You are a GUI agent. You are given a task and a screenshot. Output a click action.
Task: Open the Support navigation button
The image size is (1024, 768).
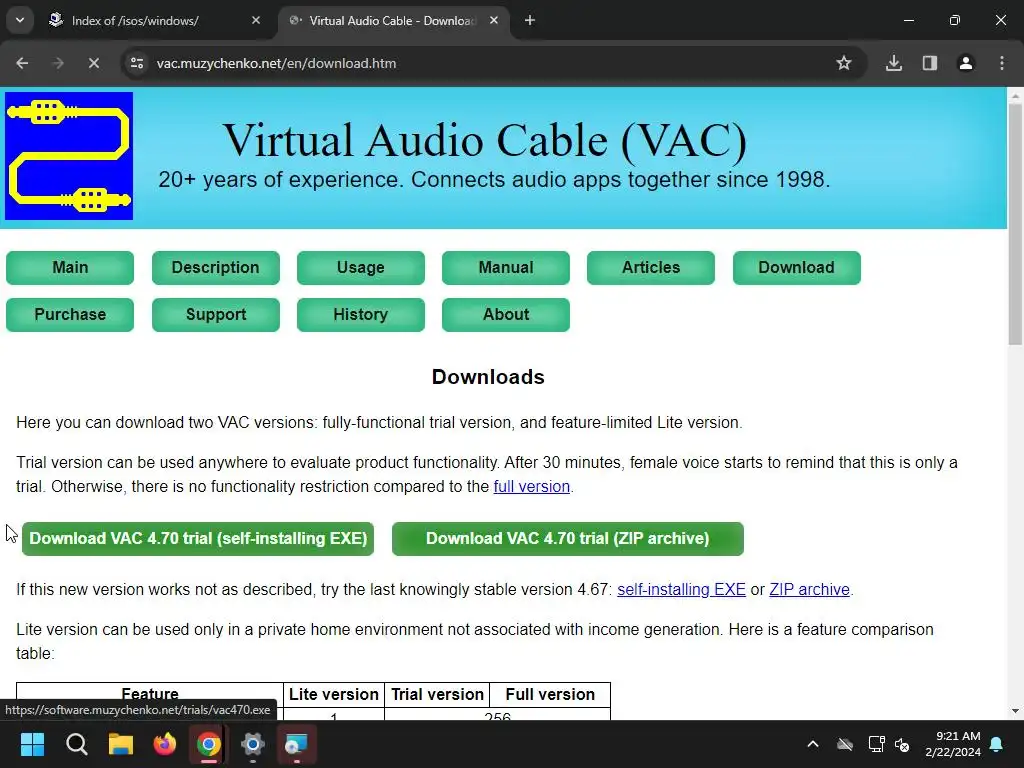pos(216,315)
